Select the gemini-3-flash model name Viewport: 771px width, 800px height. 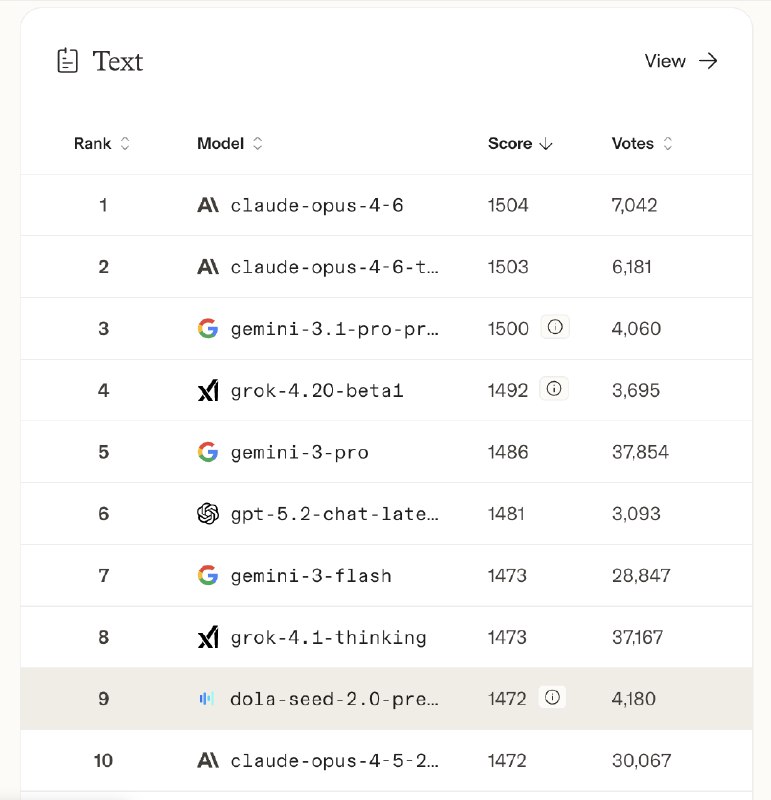pyautogui.click(x=310, y=576)
